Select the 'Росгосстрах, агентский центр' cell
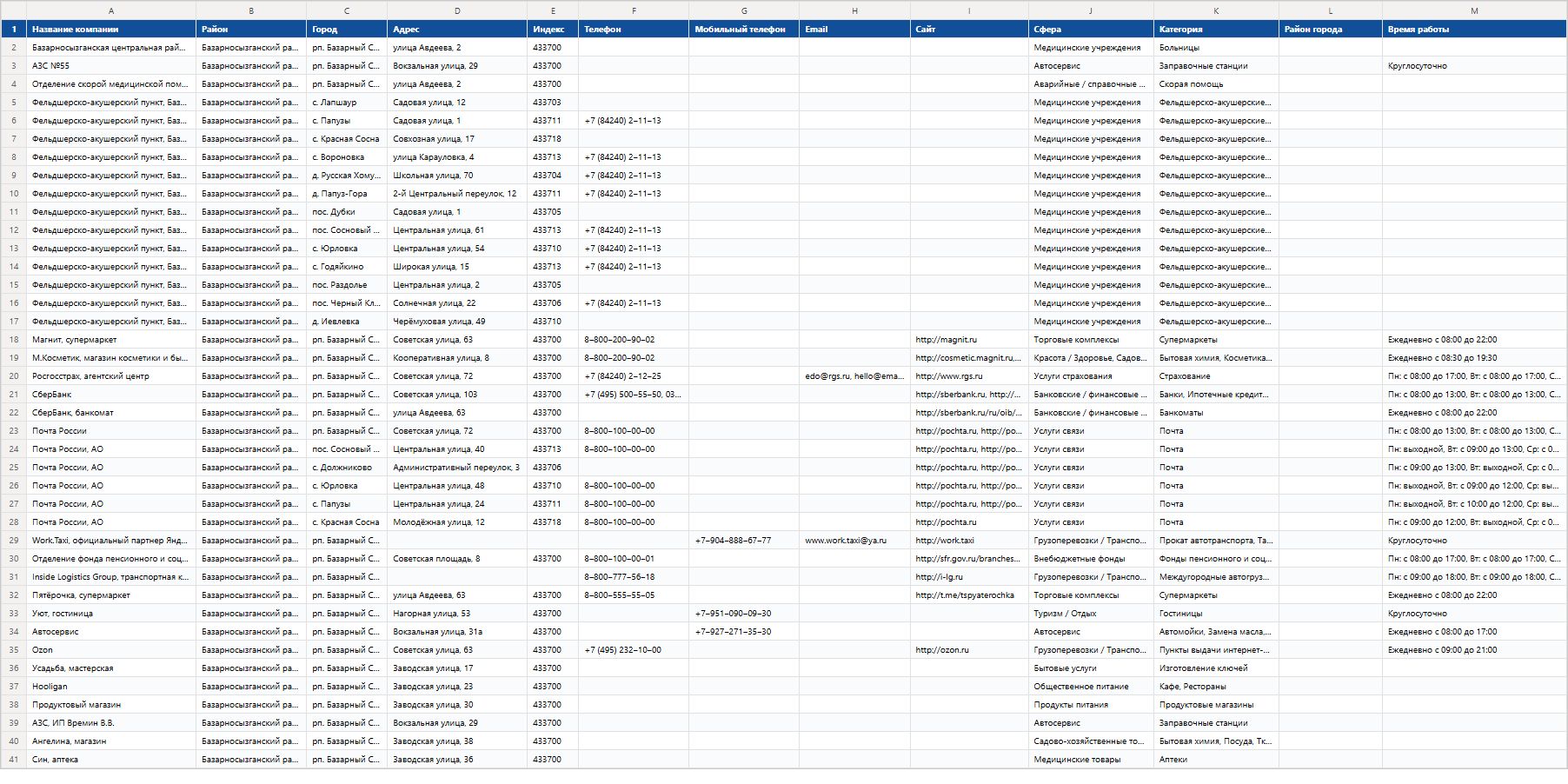1568x784 pixels. pos(111,376)
